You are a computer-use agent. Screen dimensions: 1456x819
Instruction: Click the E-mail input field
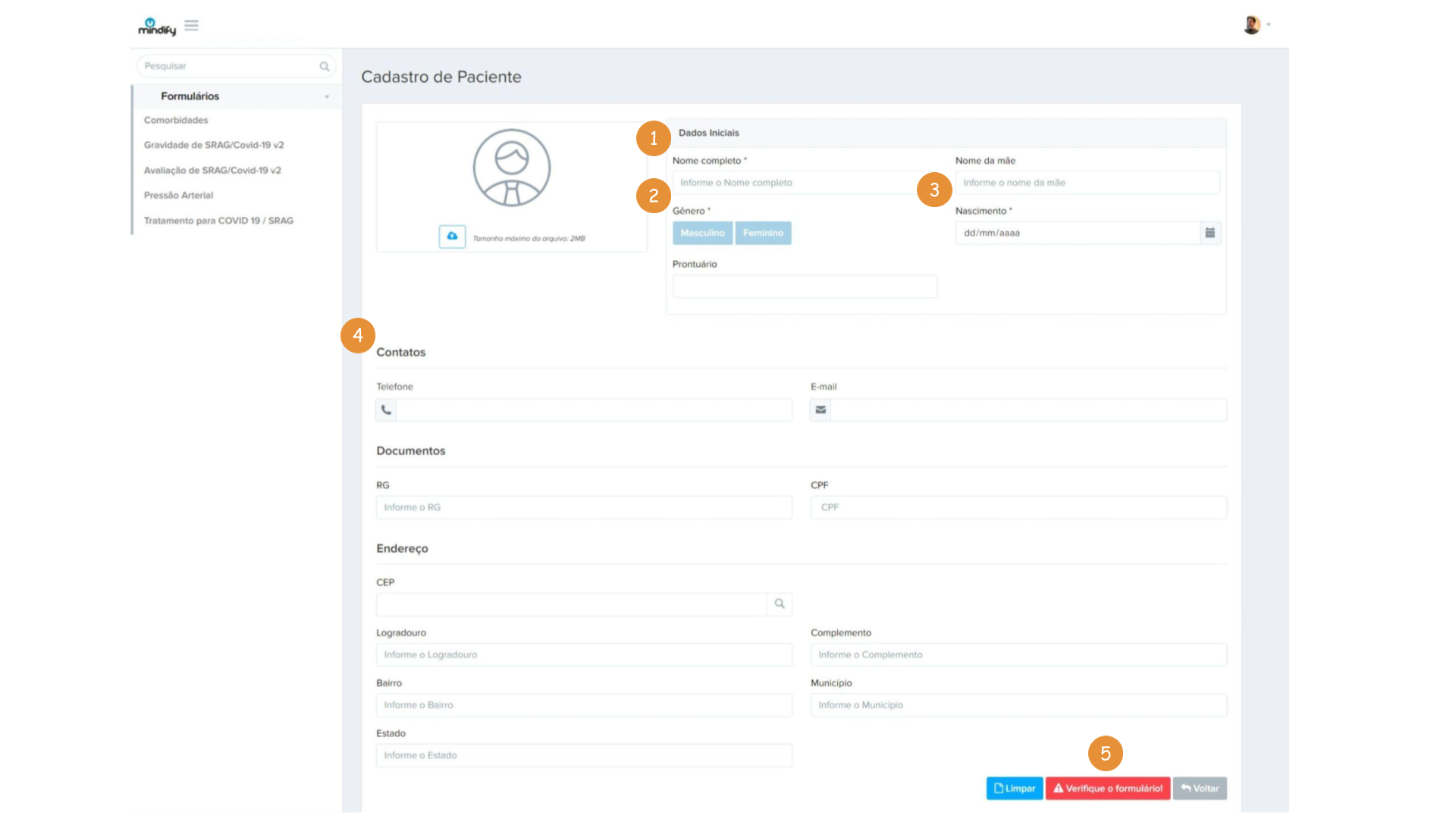pos(1028,410)
